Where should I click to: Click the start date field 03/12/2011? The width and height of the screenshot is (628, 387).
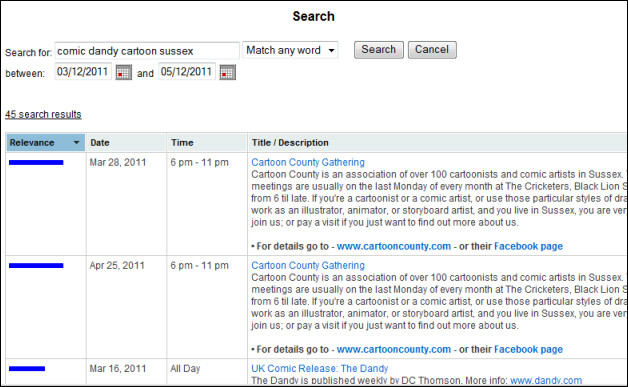coord(83,72)
